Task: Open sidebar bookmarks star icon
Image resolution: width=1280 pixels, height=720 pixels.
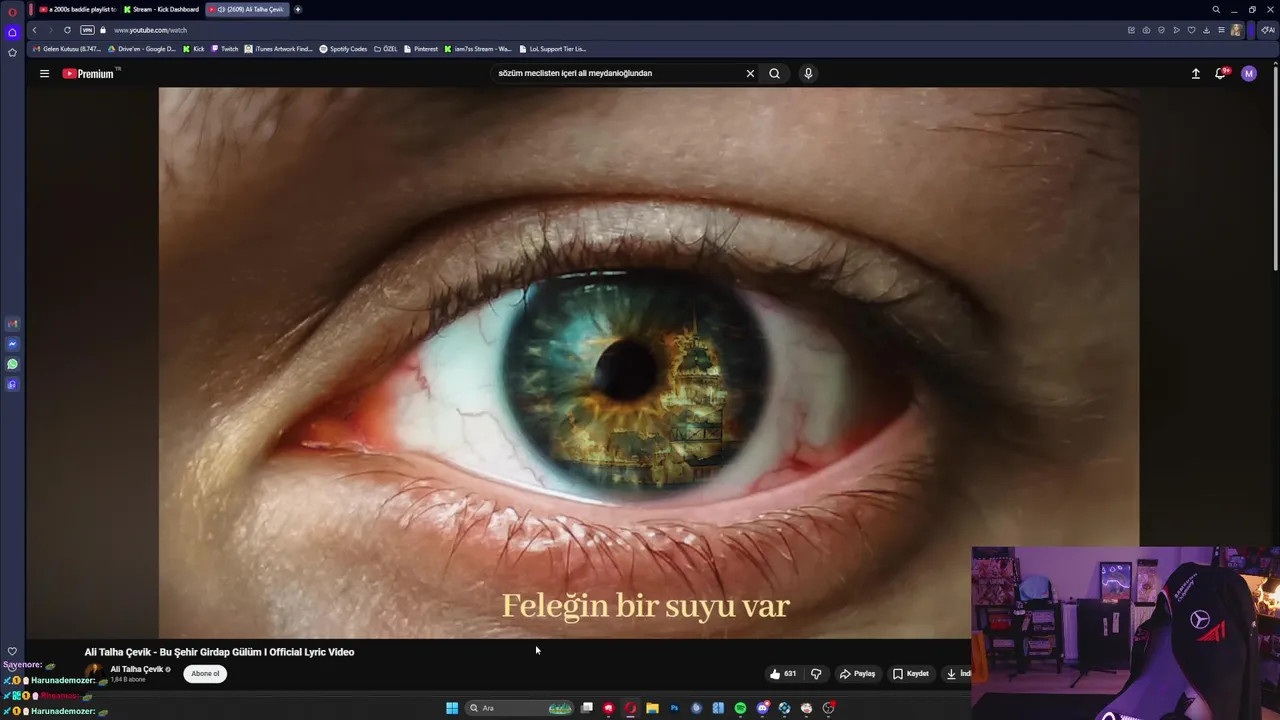Action: (x=12, y=52)
